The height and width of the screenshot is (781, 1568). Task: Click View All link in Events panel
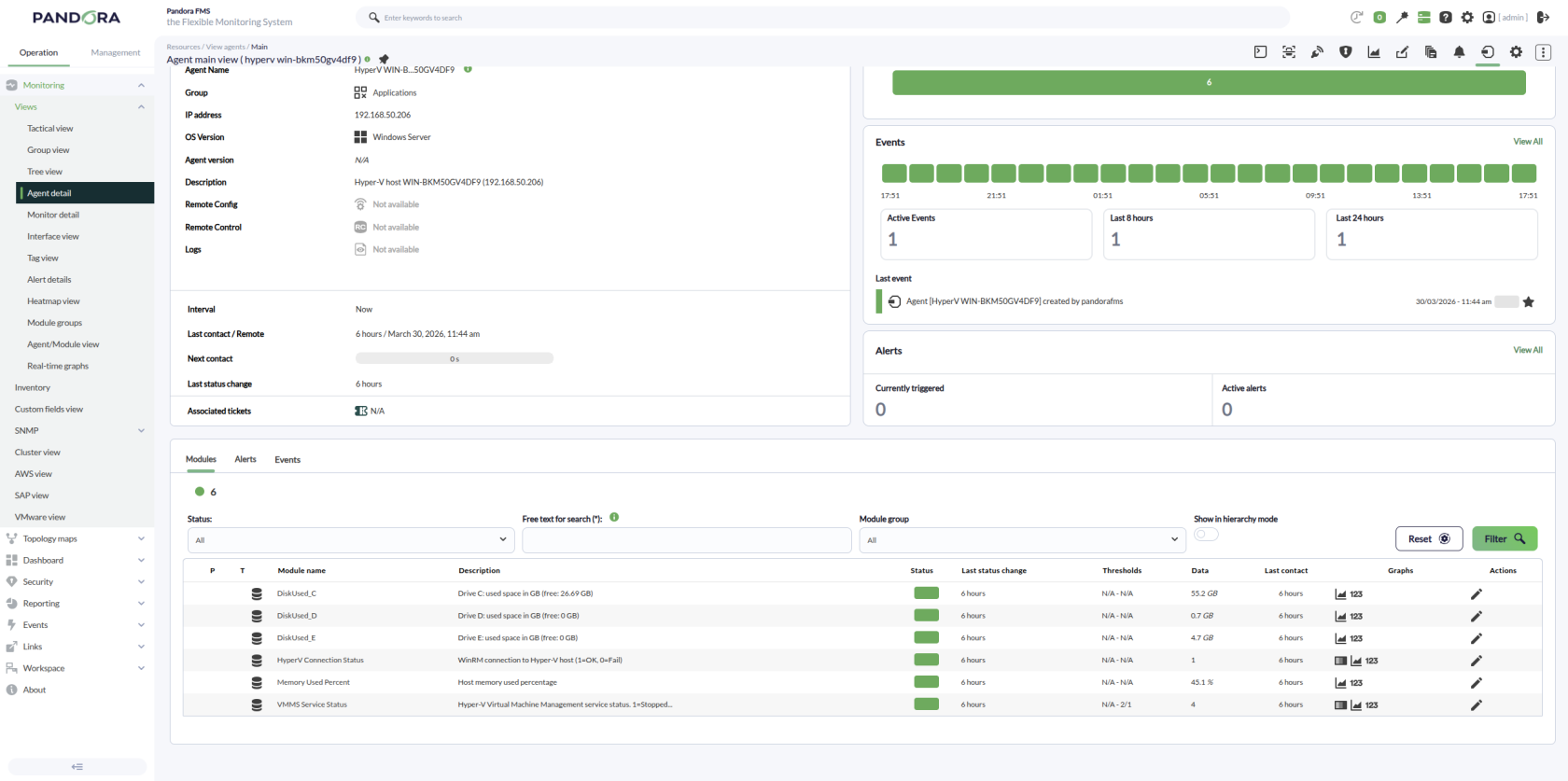(x=1528, y=142)
